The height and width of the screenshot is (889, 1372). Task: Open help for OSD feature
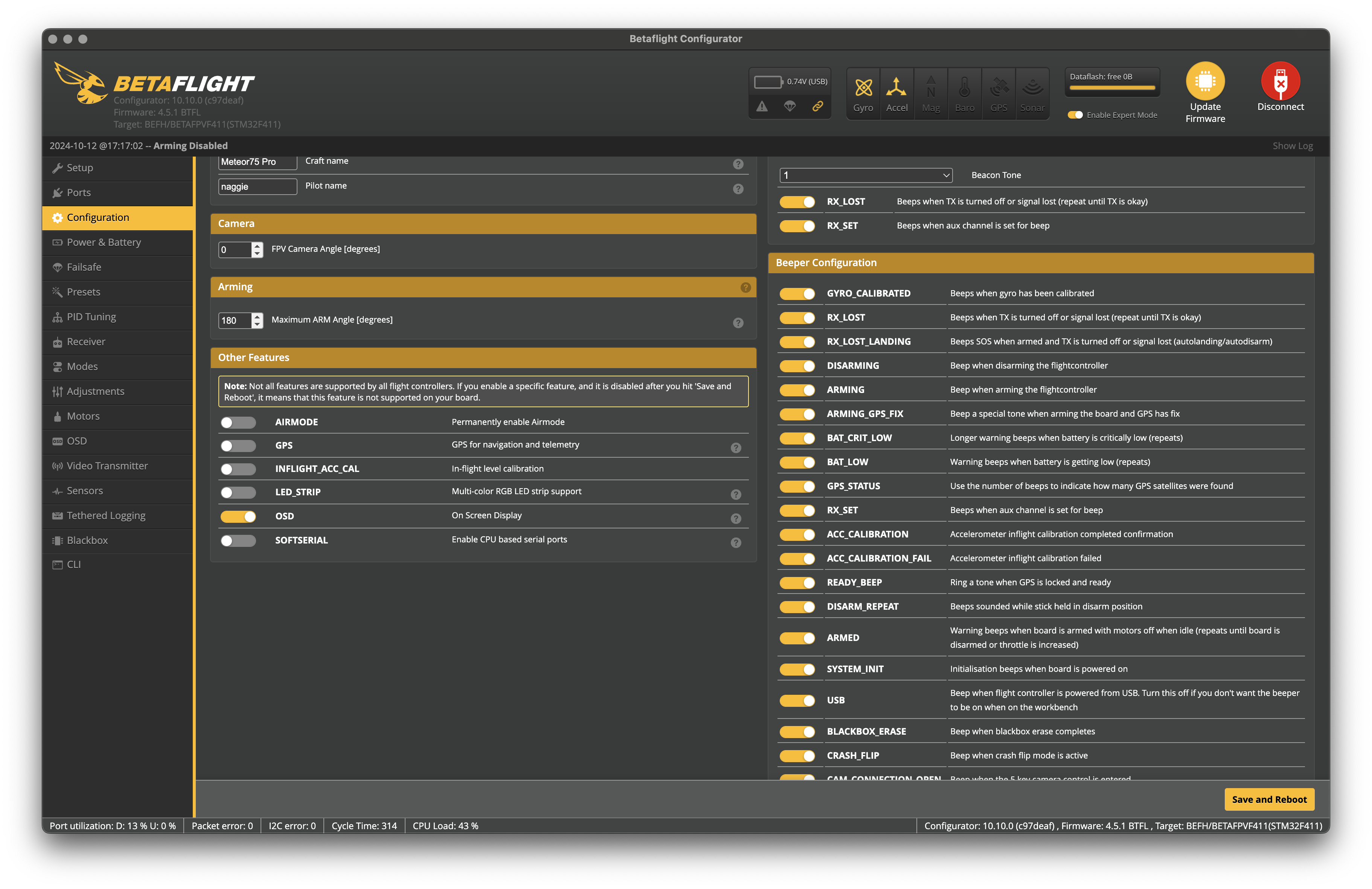coord(736,519)
